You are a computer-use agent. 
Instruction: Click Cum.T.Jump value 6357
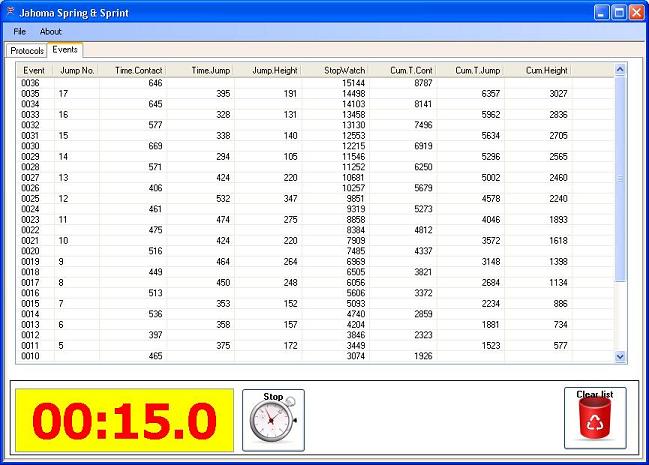click(491, 94)
